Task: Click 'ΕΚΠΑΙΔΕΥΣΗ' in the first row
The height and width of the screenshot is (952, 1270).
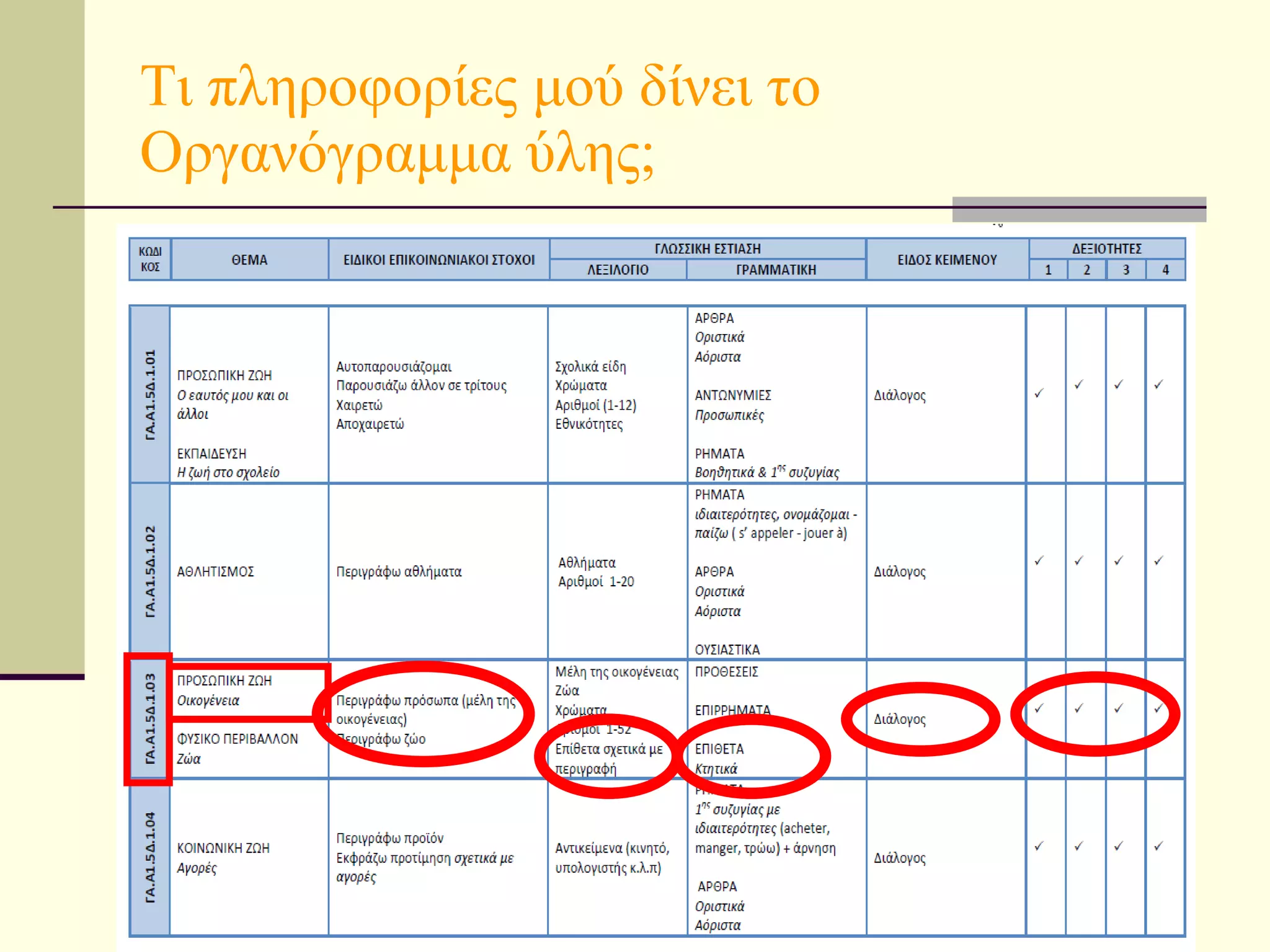Action: (211, 453)
